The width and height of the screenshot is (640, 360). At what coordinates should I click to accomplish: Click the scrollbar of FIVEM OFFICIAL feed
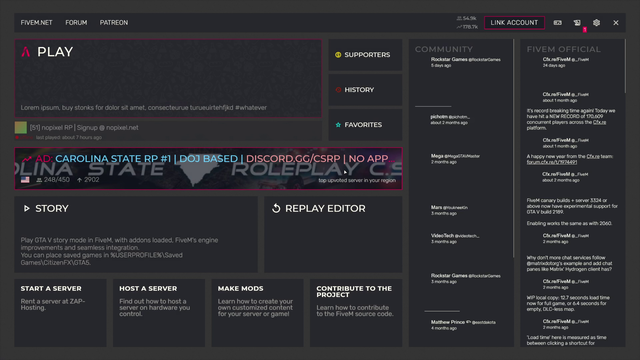pyautogui.click(x=624, y=66)
